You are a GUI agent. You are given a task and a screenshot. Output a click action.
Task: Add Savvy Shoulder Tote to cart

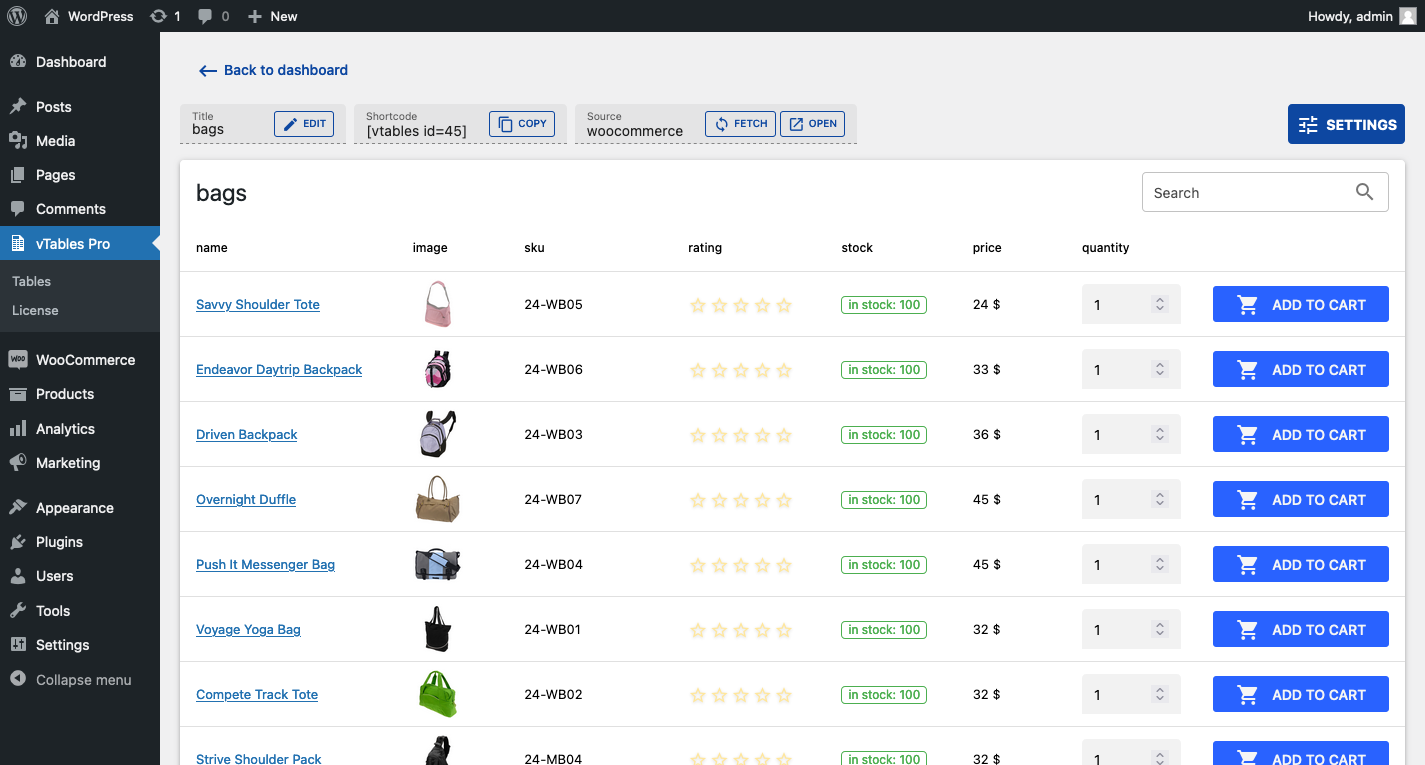tap(1301, 305)
